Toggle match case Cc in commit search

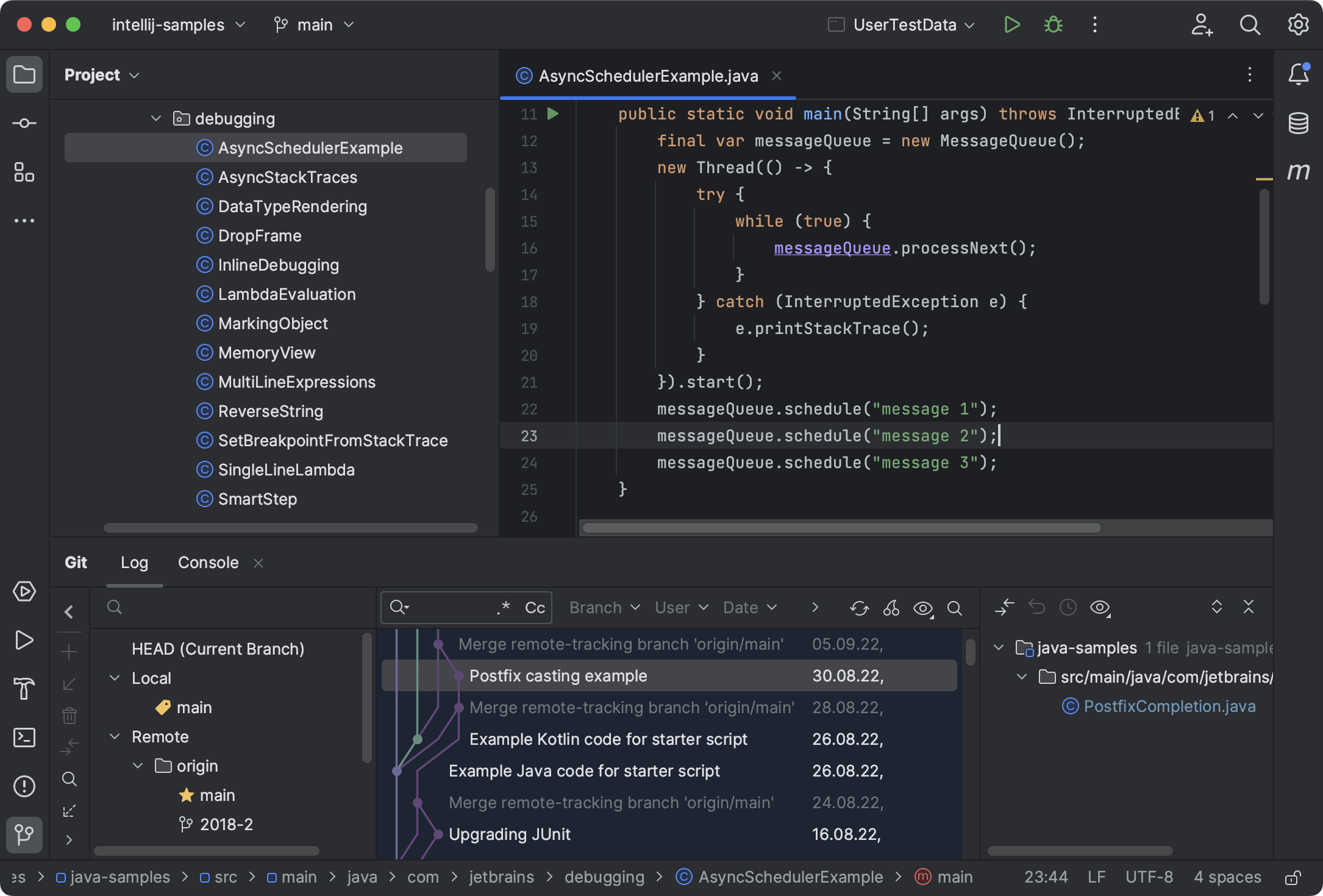tap(533, 607)
